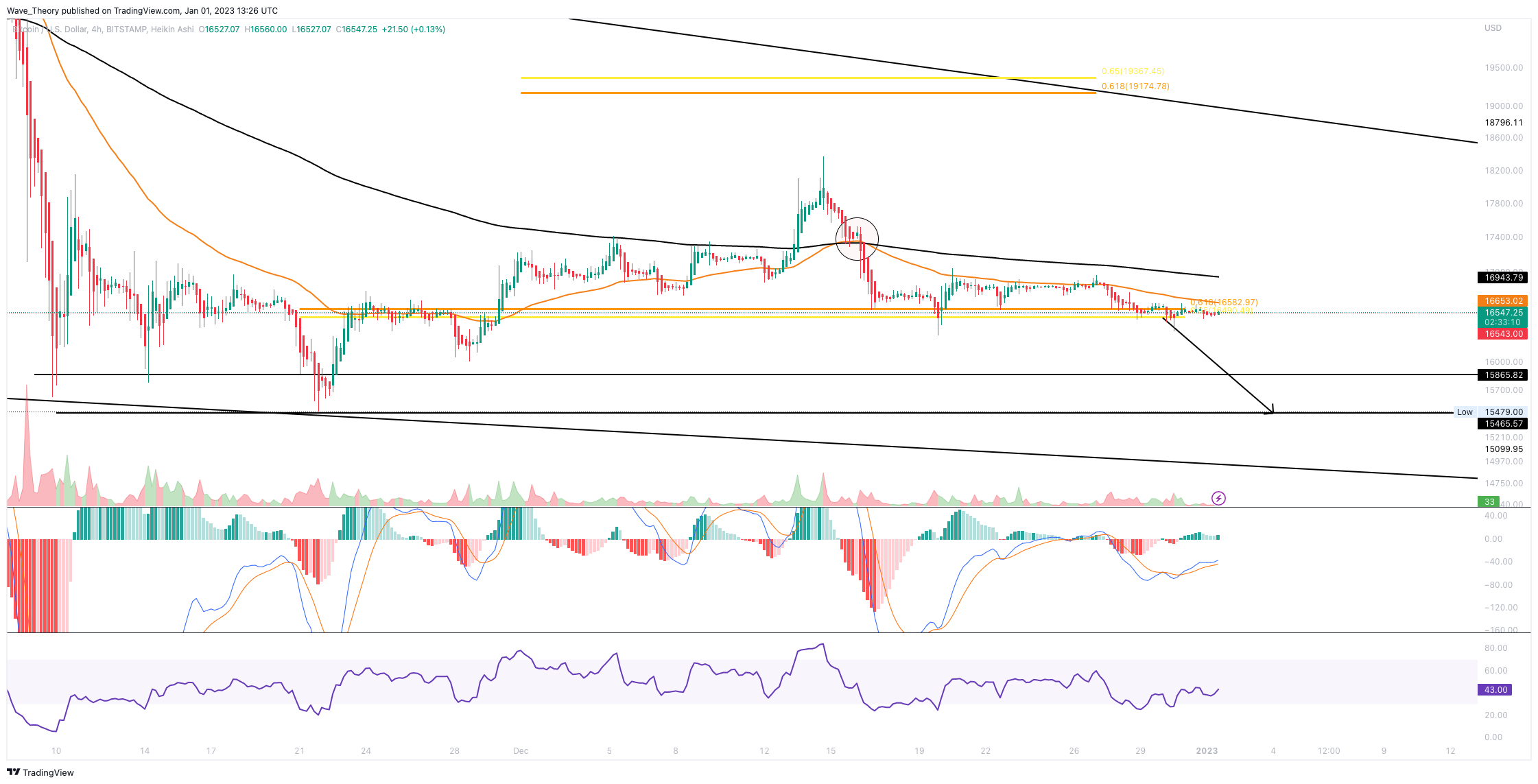The height and width of the screenshot is (784, 1538).
Task: Click the purple lightning bolt event icon
Action: coord(1218,498)
